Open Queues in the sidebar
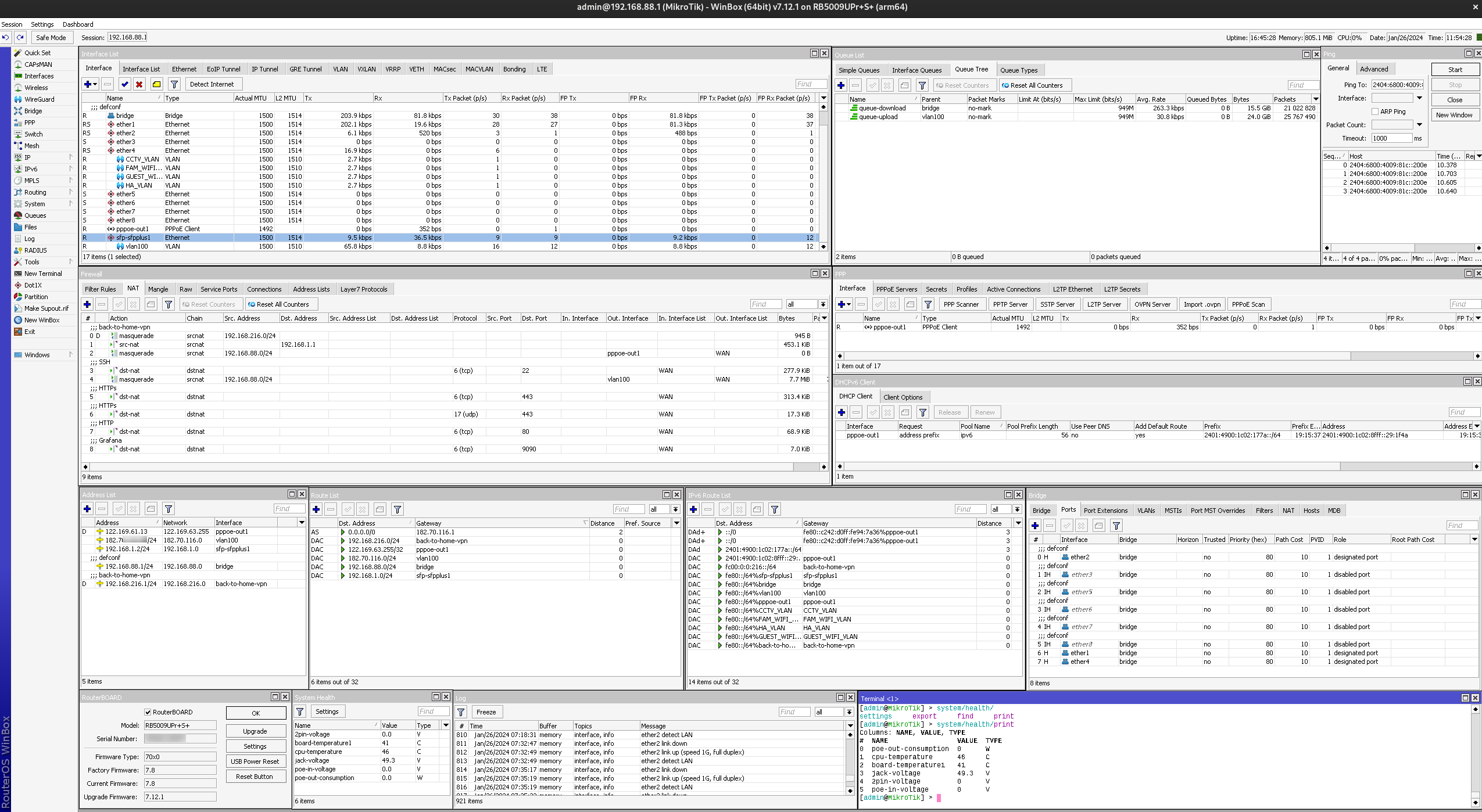Image resolution: width=1482 pixels, height=812 pixels. pyautogui.click(x=35, y=215)
